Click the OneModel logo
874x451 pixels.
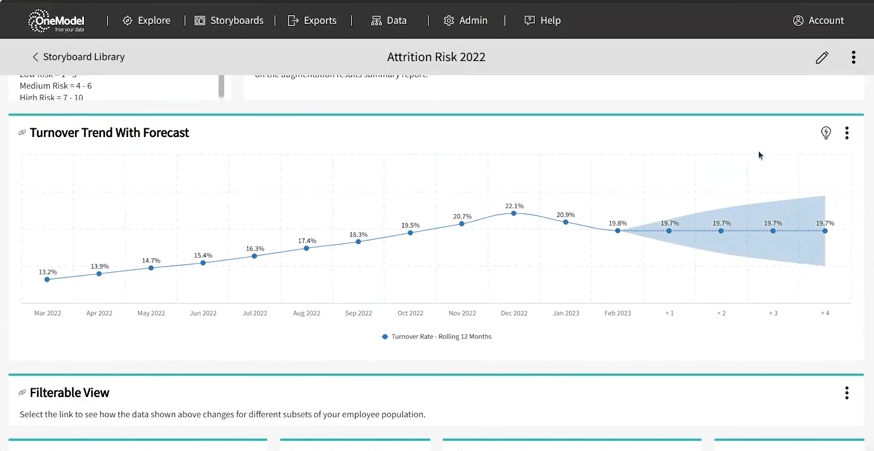pyautogui.click(x=56, y=21)
